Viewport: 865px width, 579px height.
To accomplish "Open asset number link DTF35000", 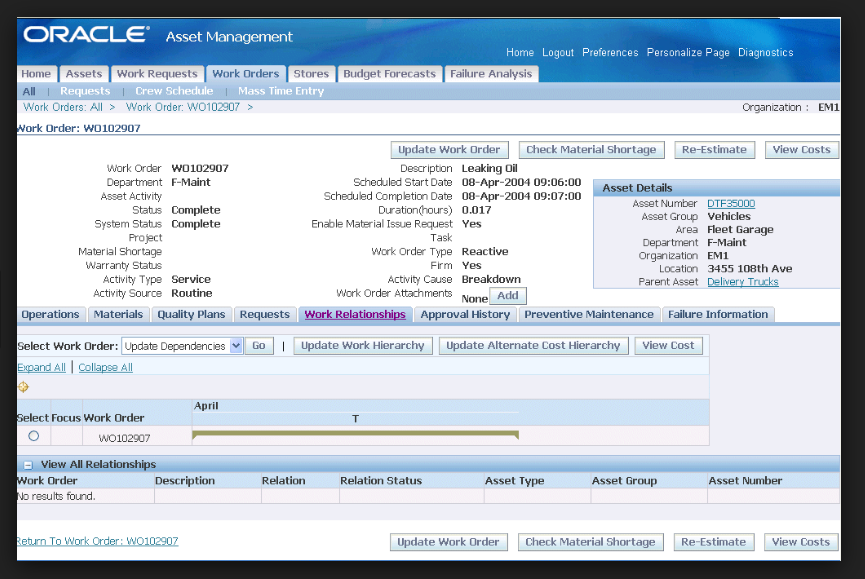I will 733,202.
